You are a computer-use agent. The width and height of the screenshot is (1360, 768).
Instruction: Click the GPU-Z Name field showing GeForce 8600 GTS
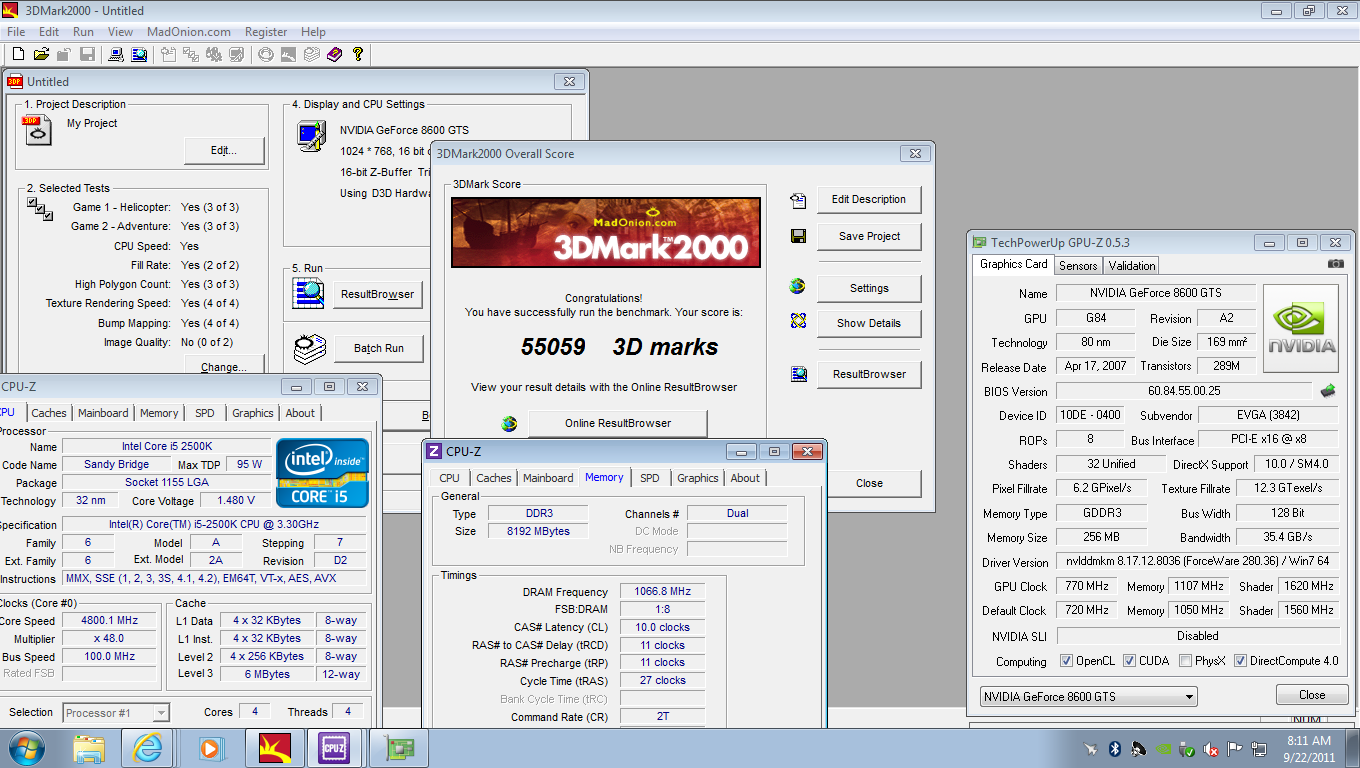[x=1155, y=293]
